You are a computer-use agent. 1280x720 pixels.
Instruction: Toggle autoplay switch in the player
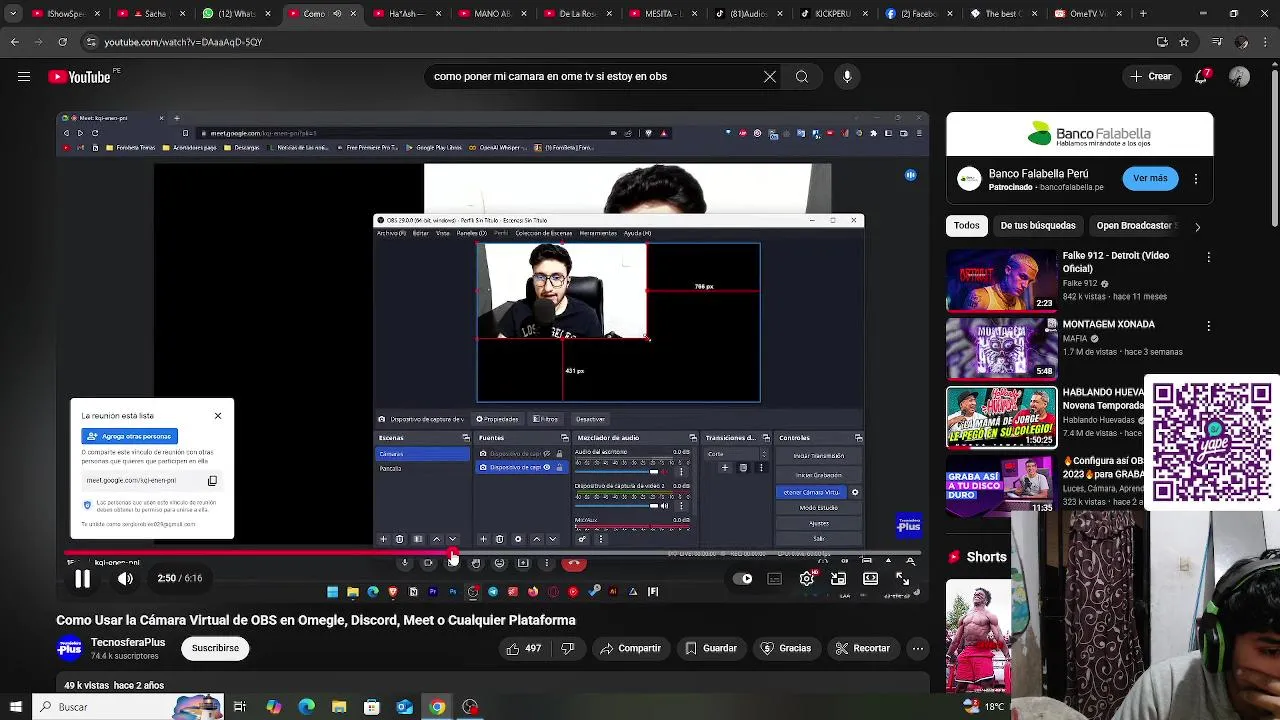[743, 579]
